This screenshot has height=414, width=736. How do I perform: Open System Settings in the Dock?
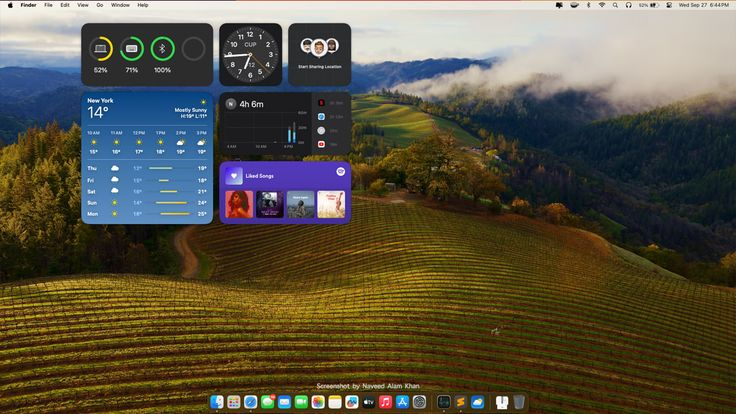coord(419,402)
